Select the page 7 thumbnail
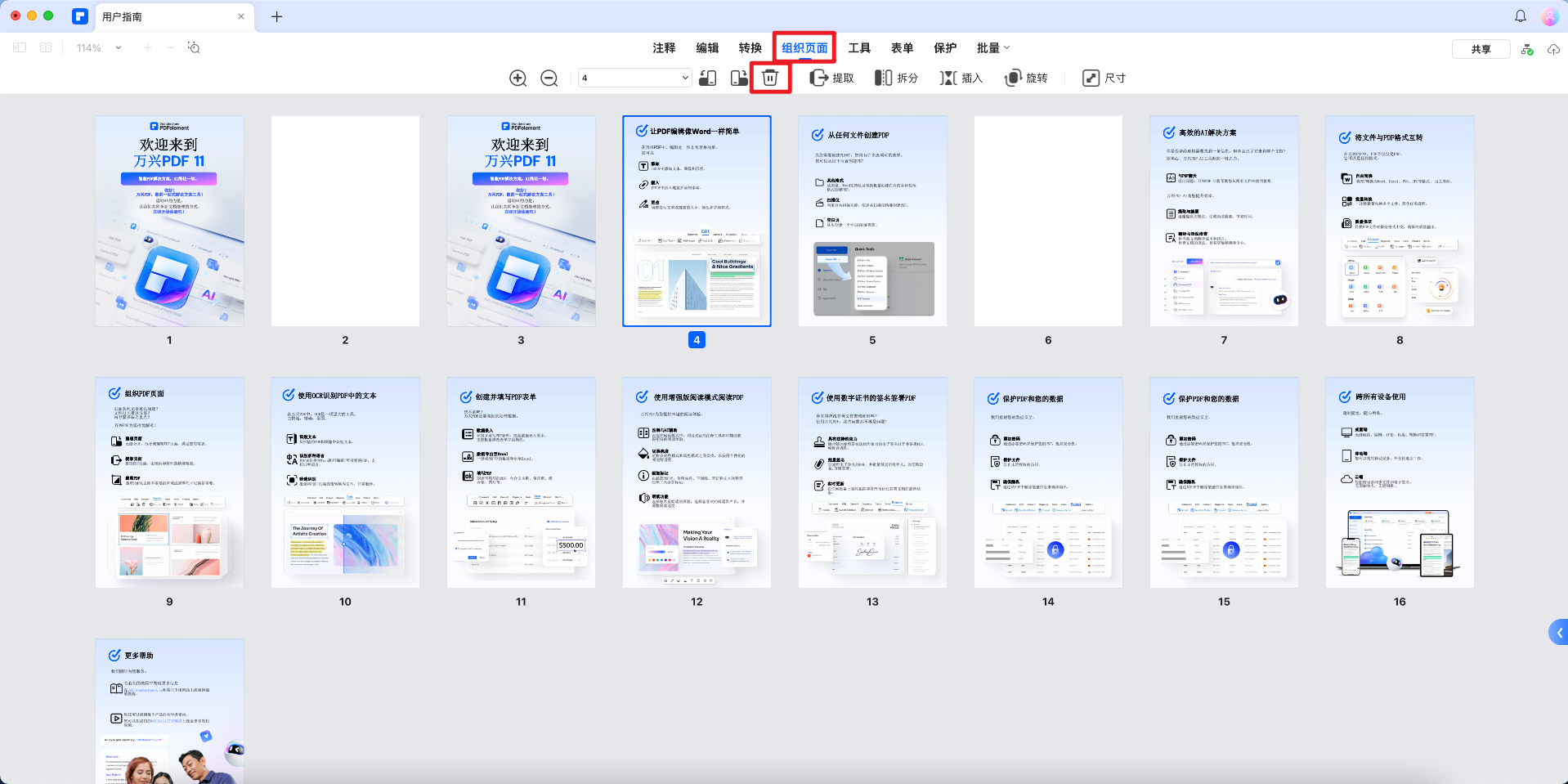1568x784 pixels. pyautogui.click(x=1223, y=221)
